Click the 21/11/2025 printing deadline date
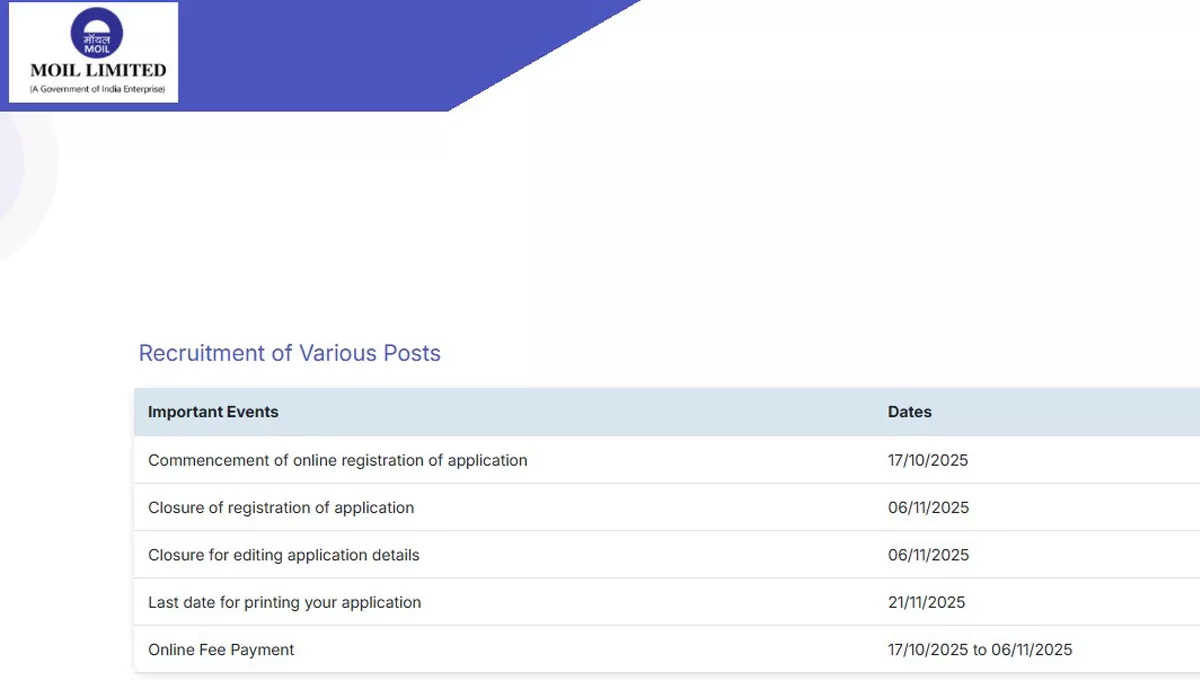 coord(926,602)
